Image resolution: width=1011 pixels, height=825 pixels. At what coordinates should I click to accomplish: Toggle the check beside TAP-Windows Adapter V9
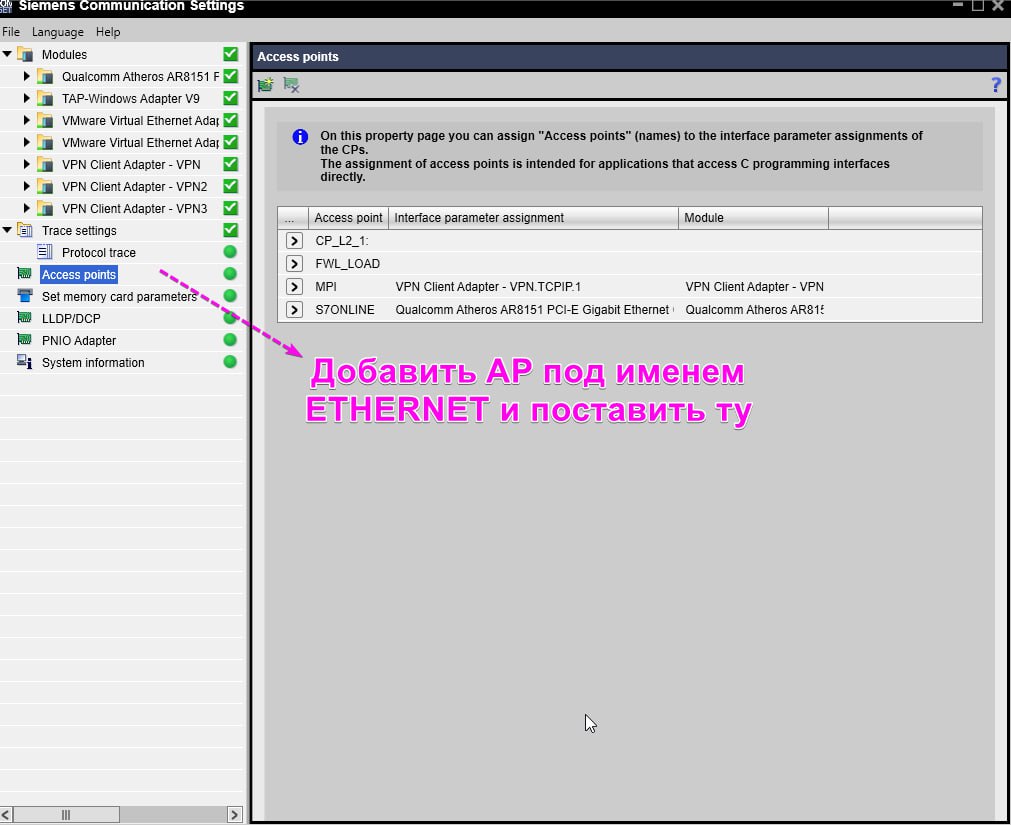pos(230,98)
